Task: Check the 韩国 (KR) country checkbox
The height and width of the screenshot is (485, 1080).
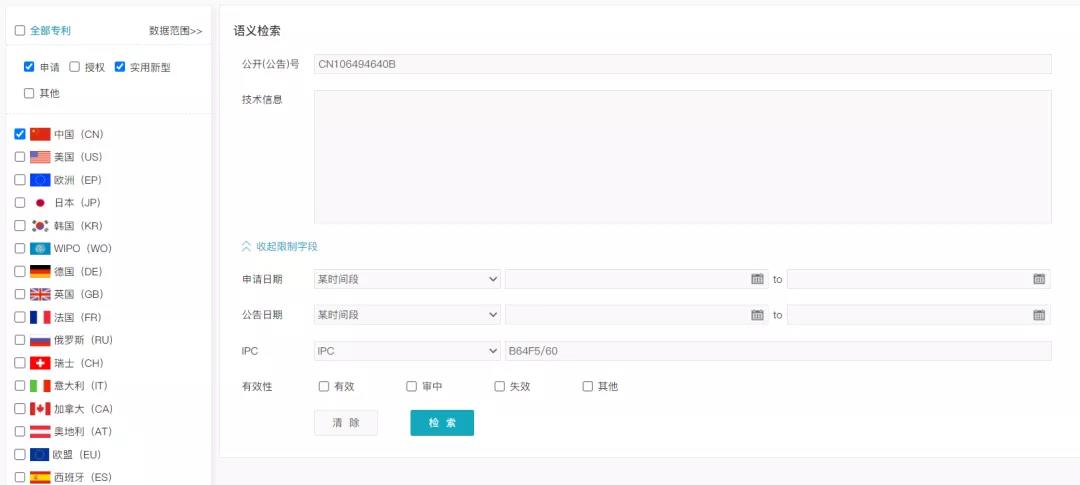Action: [20, 226]
